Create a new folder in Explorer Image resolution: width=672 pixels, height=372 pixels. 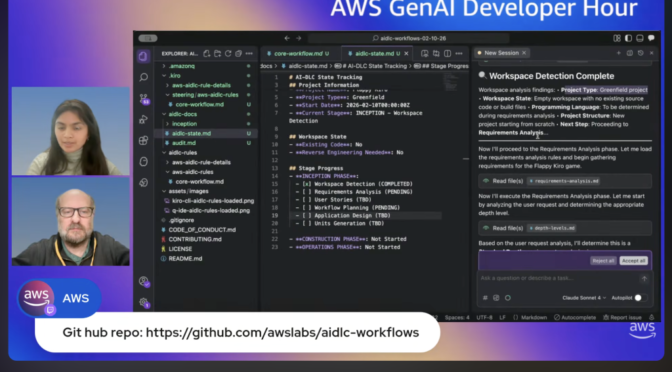217,54
